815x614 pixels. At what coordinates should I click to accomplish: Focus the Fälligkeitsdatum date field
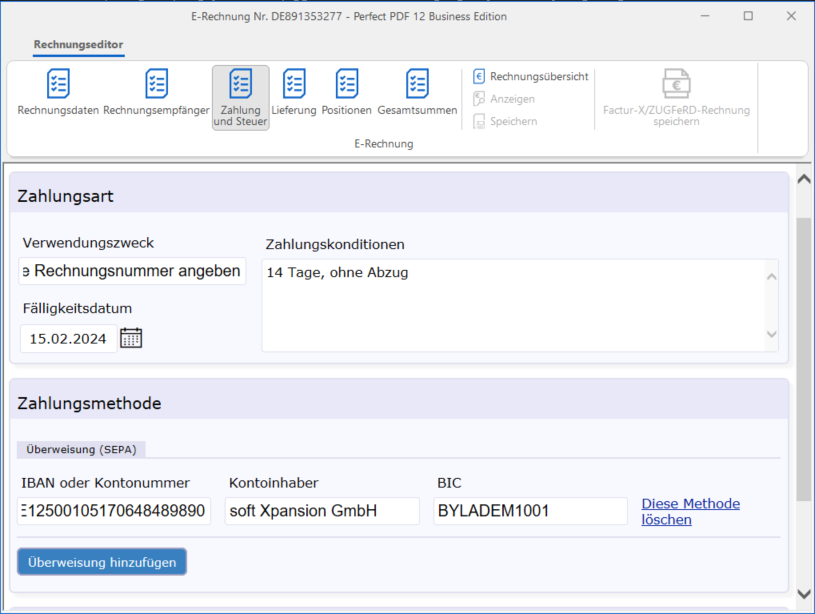click(68, 339)
